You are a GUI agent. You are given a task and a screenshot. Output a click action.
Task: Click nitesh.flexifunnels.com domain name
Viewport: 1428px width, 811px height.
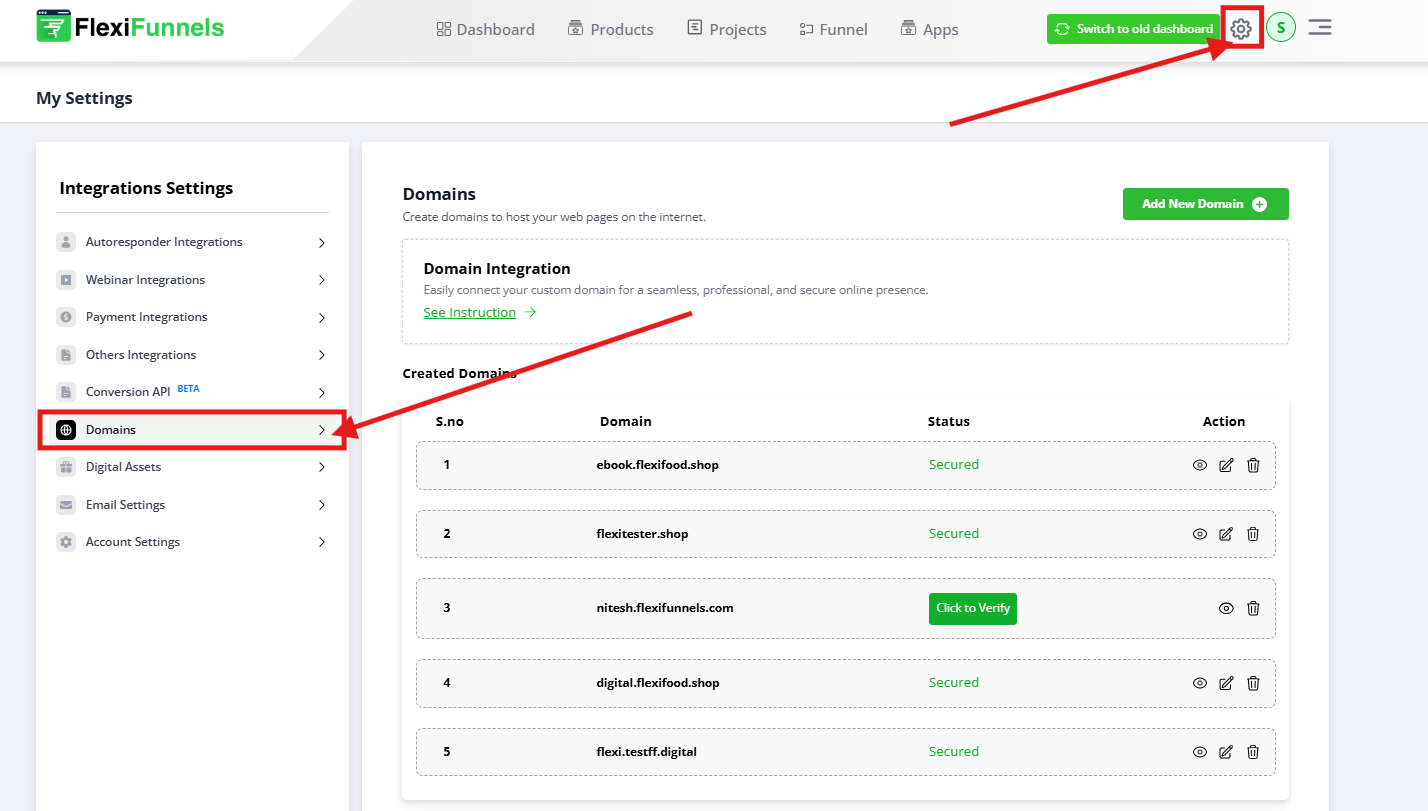[x=665, y=608]
